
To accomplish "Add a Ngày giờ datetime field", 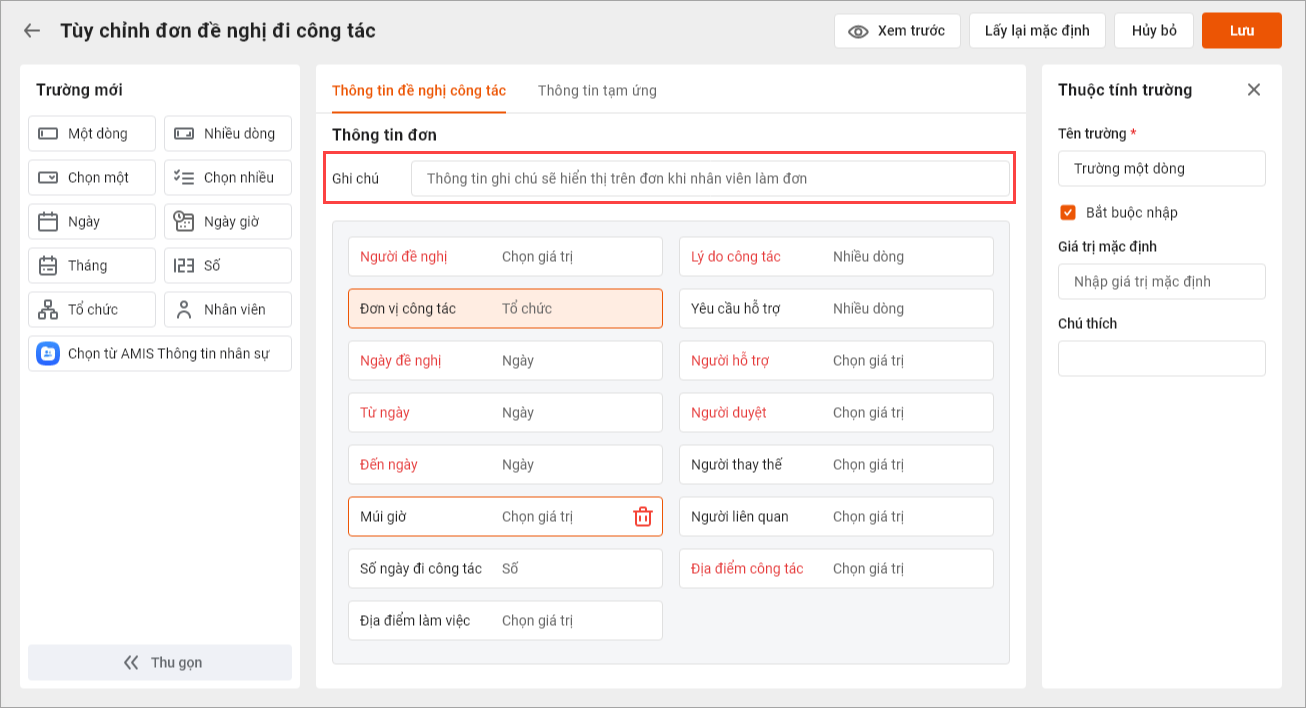I will pos(228,222).
